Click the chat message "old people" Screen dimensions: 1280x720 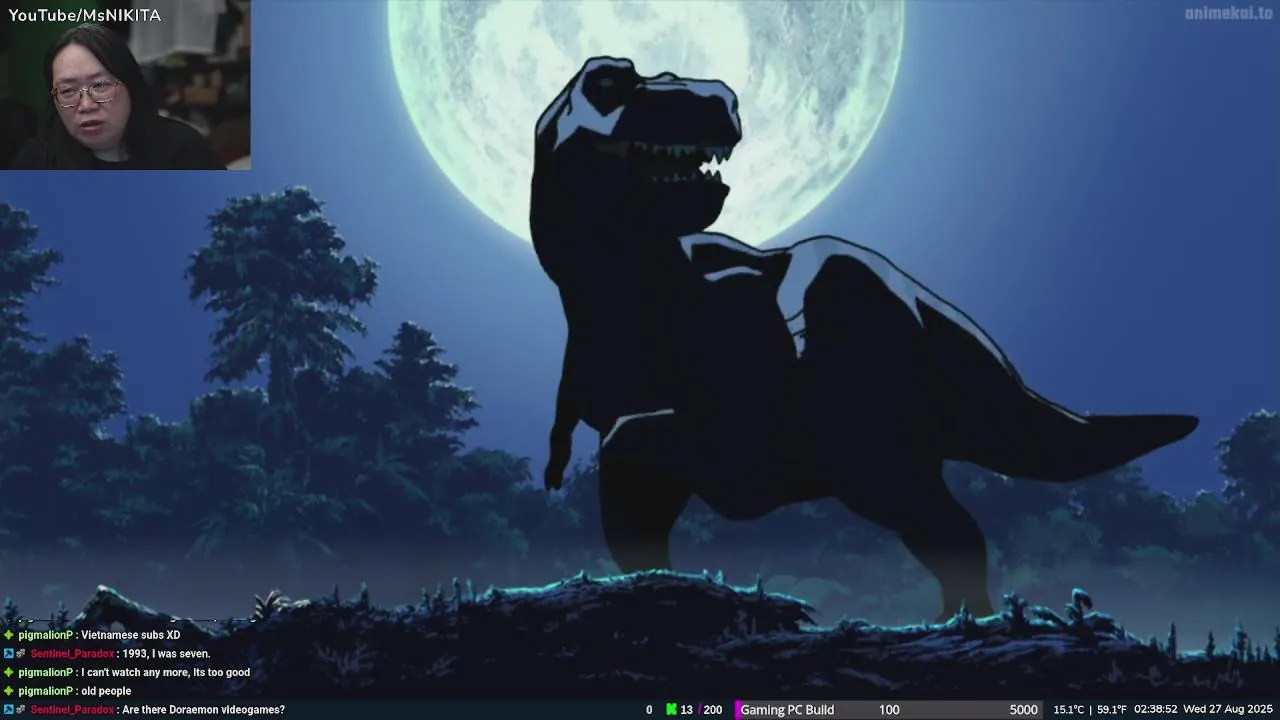point(106,691)
